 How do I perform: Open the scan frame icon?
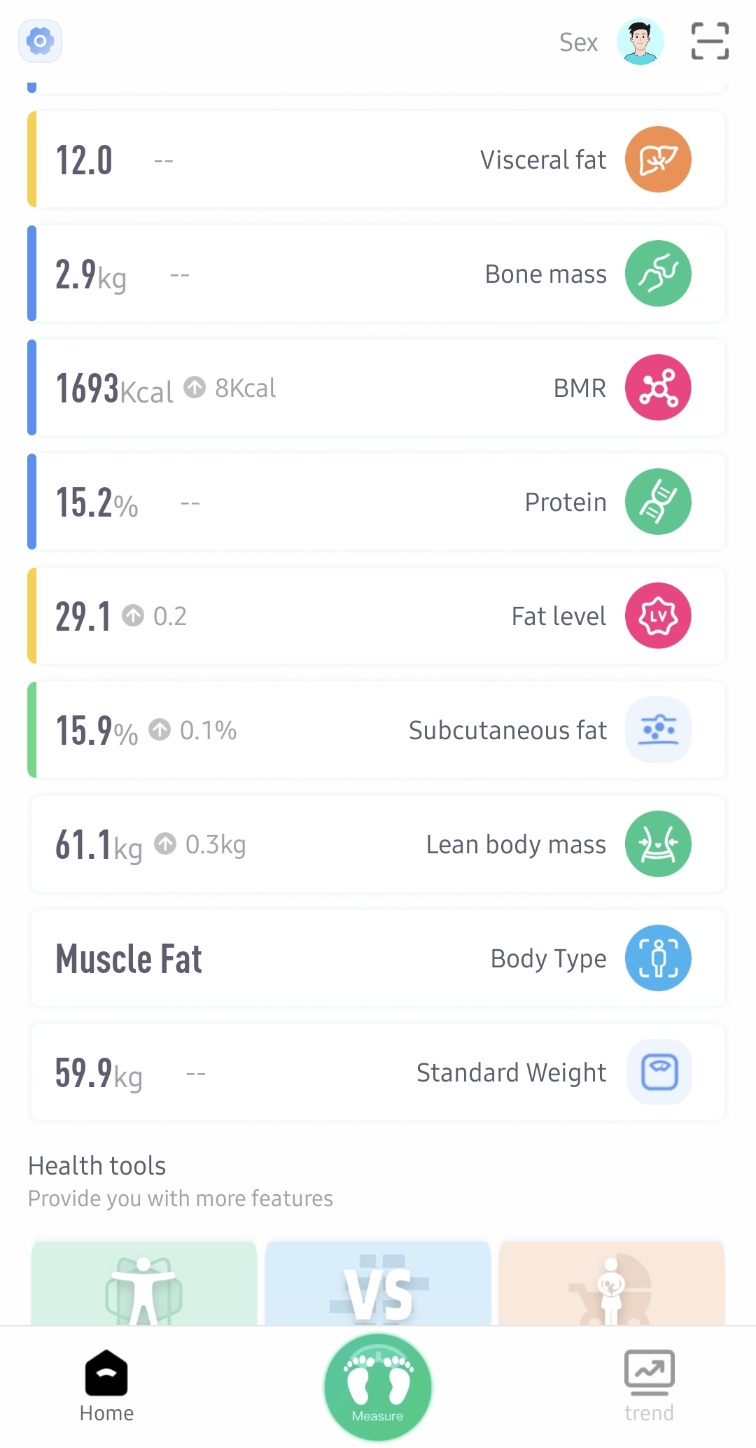click(710, 41)
